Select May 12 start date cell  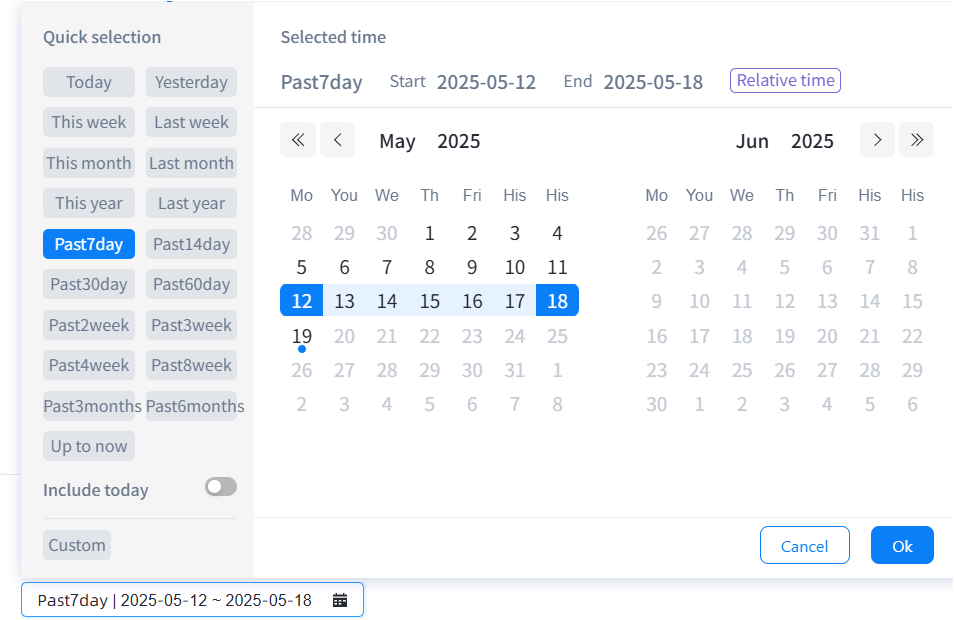302,301
